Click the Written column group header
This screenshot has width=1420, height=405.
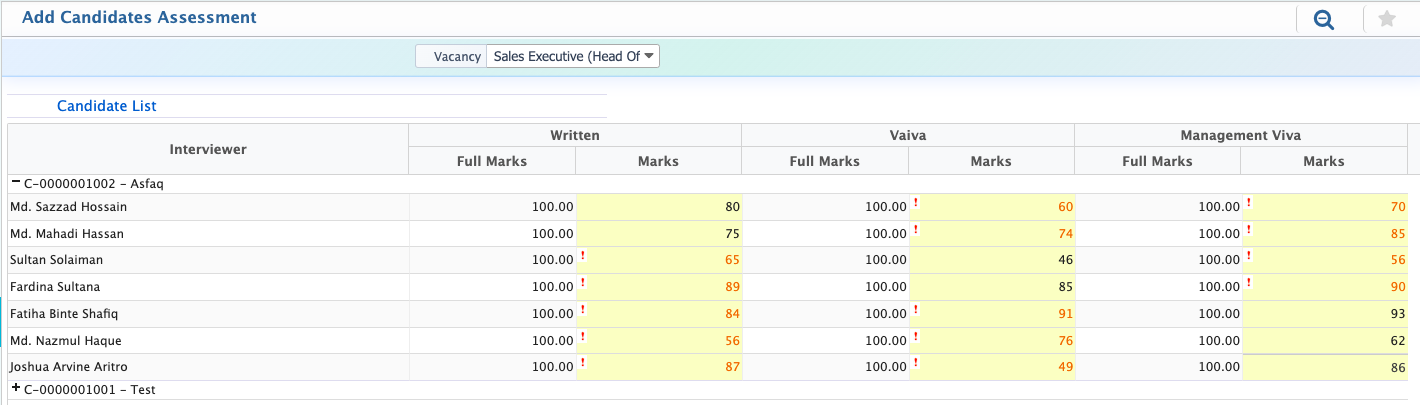(574, 135)
